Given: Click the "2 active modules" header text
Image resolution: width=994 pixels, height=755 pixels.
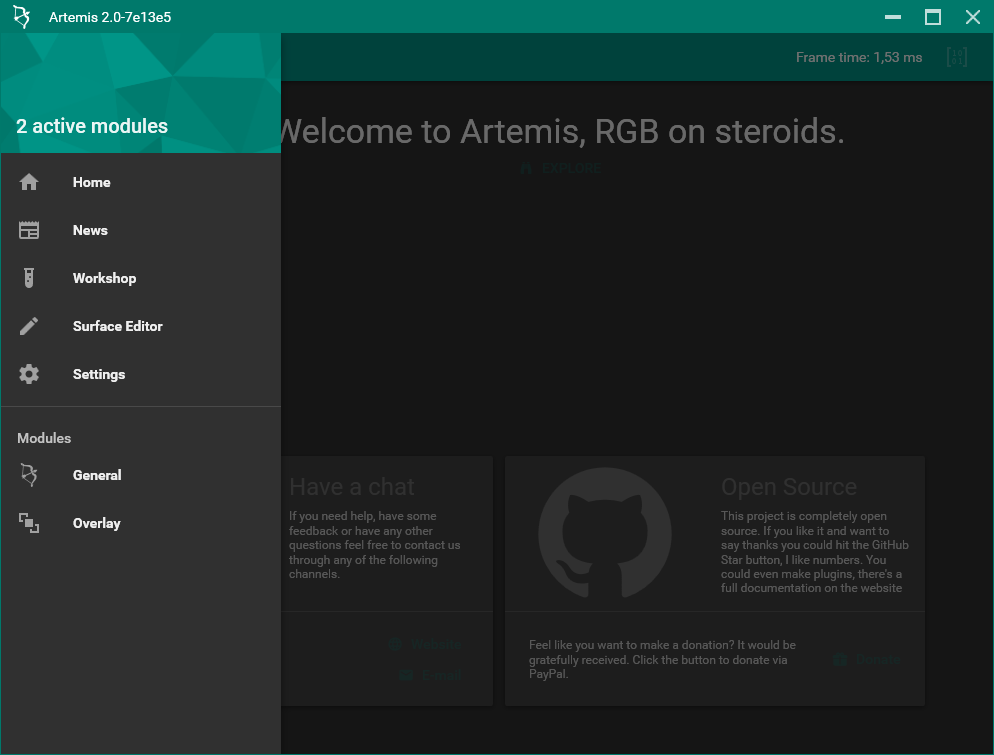Looking at the screenshot, I should [92, 126].
